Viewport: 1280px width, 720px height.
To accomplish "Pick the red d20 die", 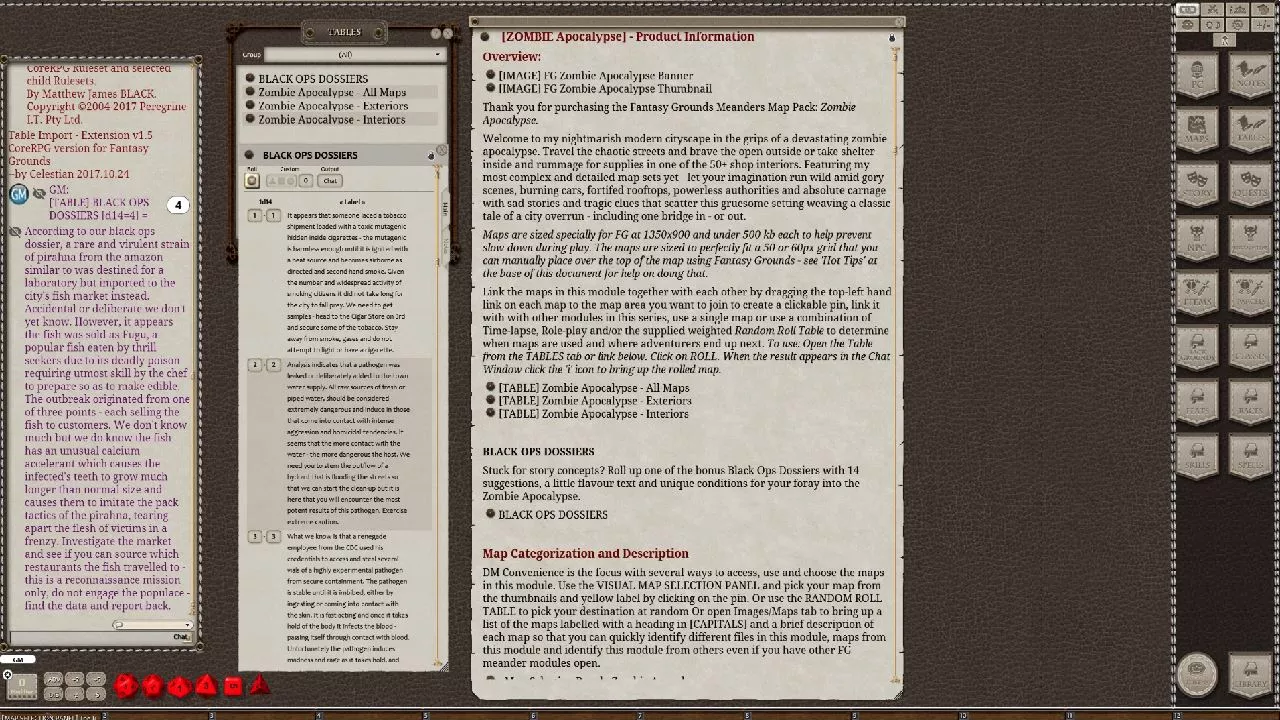I will [126, 686].
